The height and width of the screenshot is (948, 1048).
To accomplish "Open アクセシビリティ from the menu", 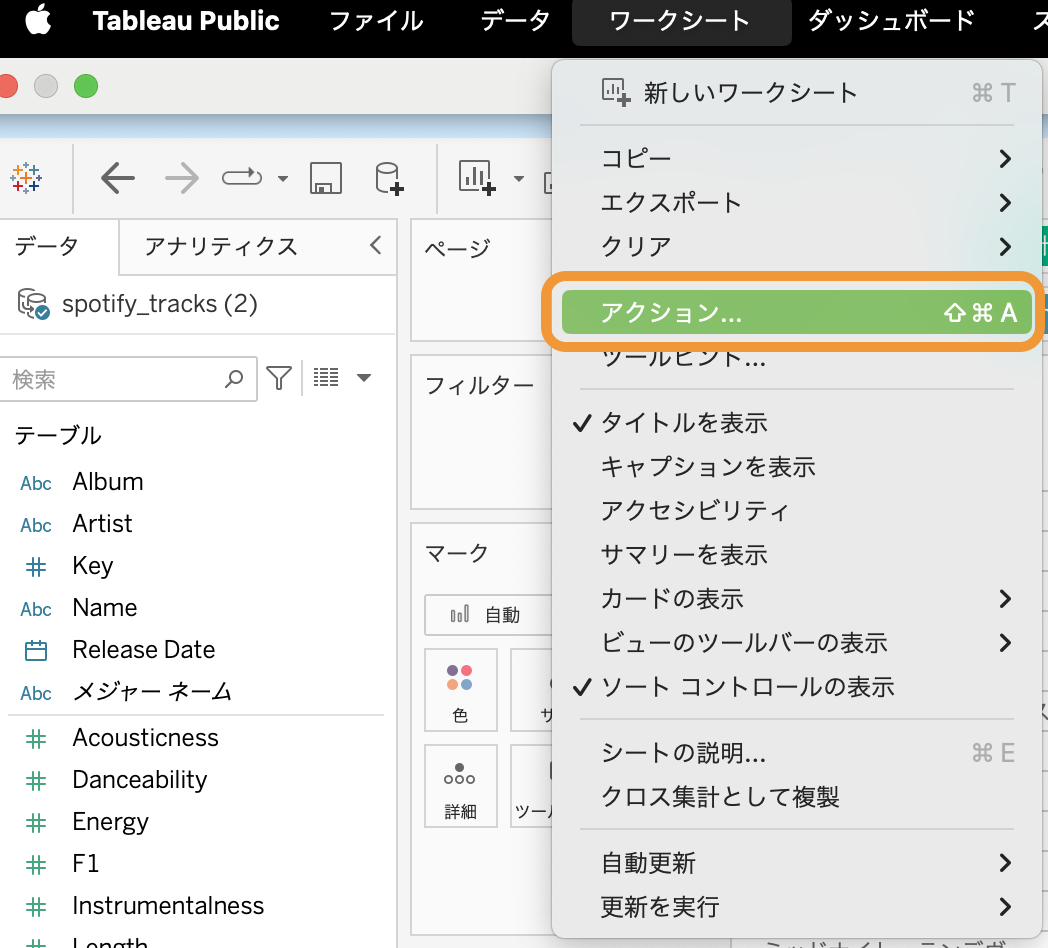I will (797, 511).
